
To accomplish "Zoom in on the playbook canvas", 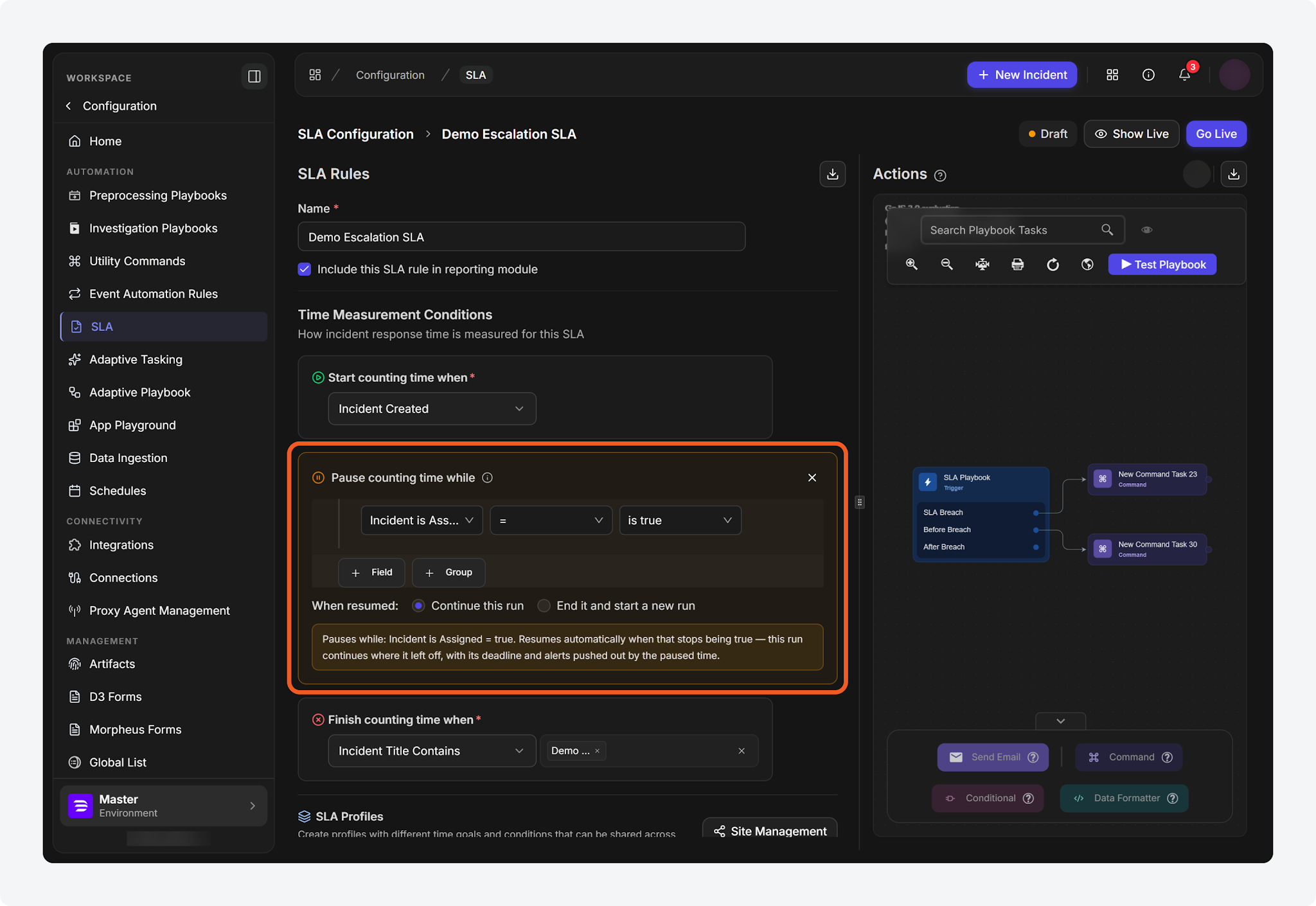I will [x=911, y=264].
